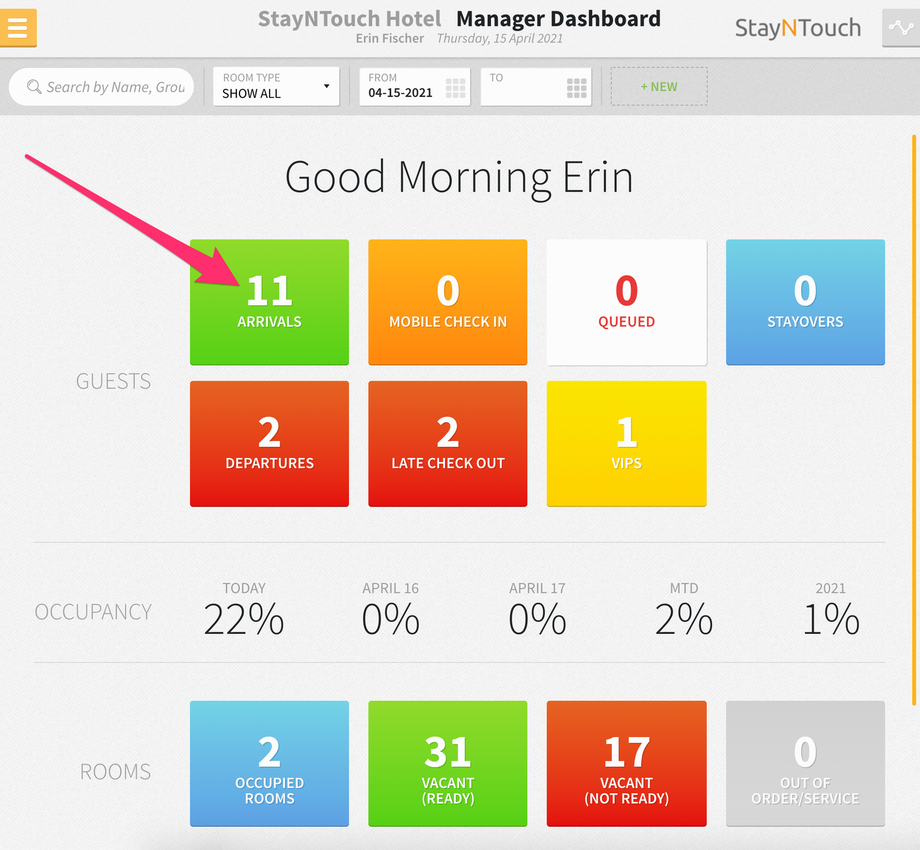Screen dimensions: 920x850
Task: Click the GUESTS section label
Action: (x=113, y=381)
